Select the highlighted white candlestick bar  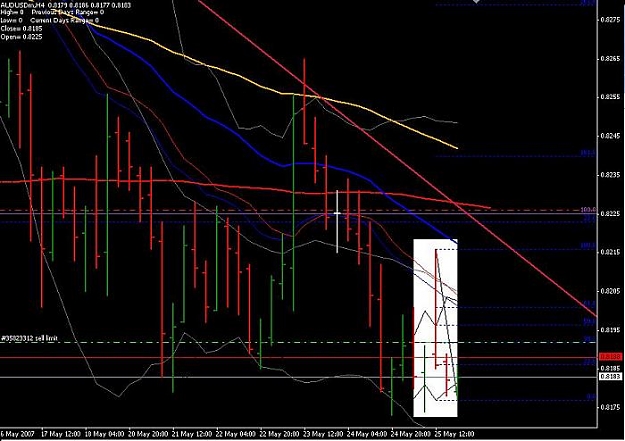coord(337,222)
